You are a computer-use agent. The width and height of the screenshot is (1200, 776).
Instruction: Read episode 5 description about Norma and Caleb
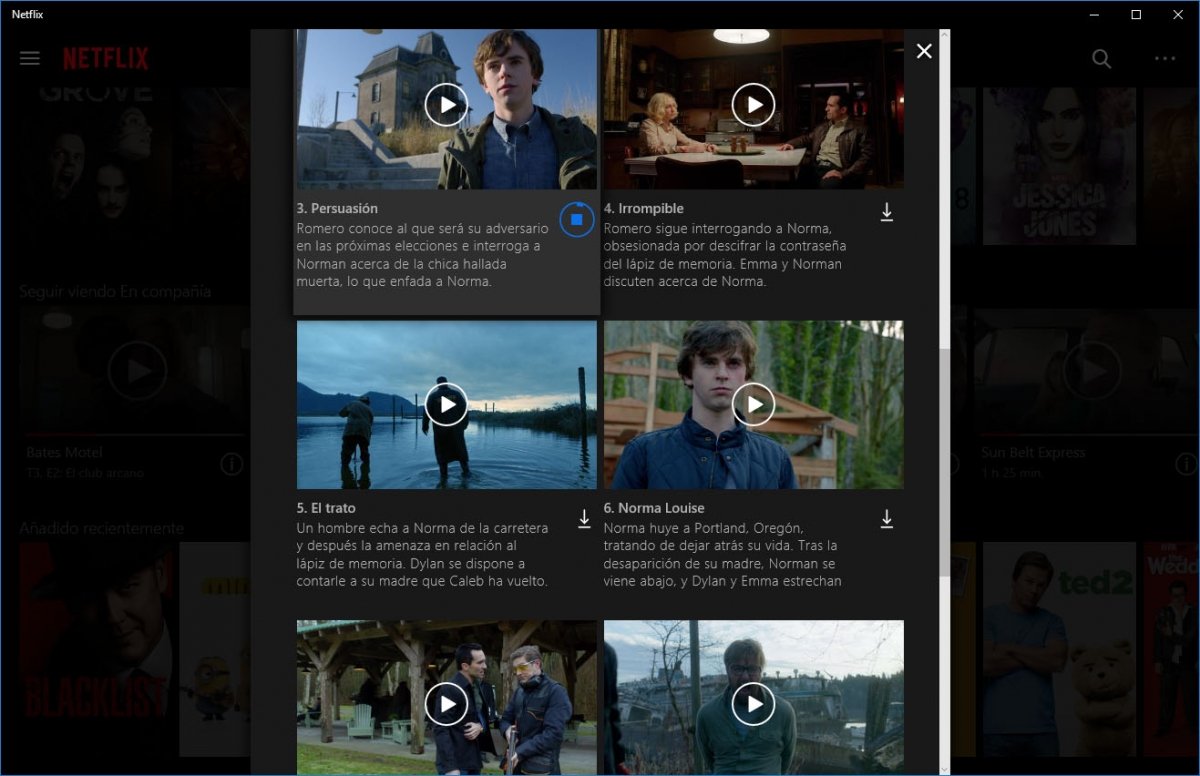423,554
